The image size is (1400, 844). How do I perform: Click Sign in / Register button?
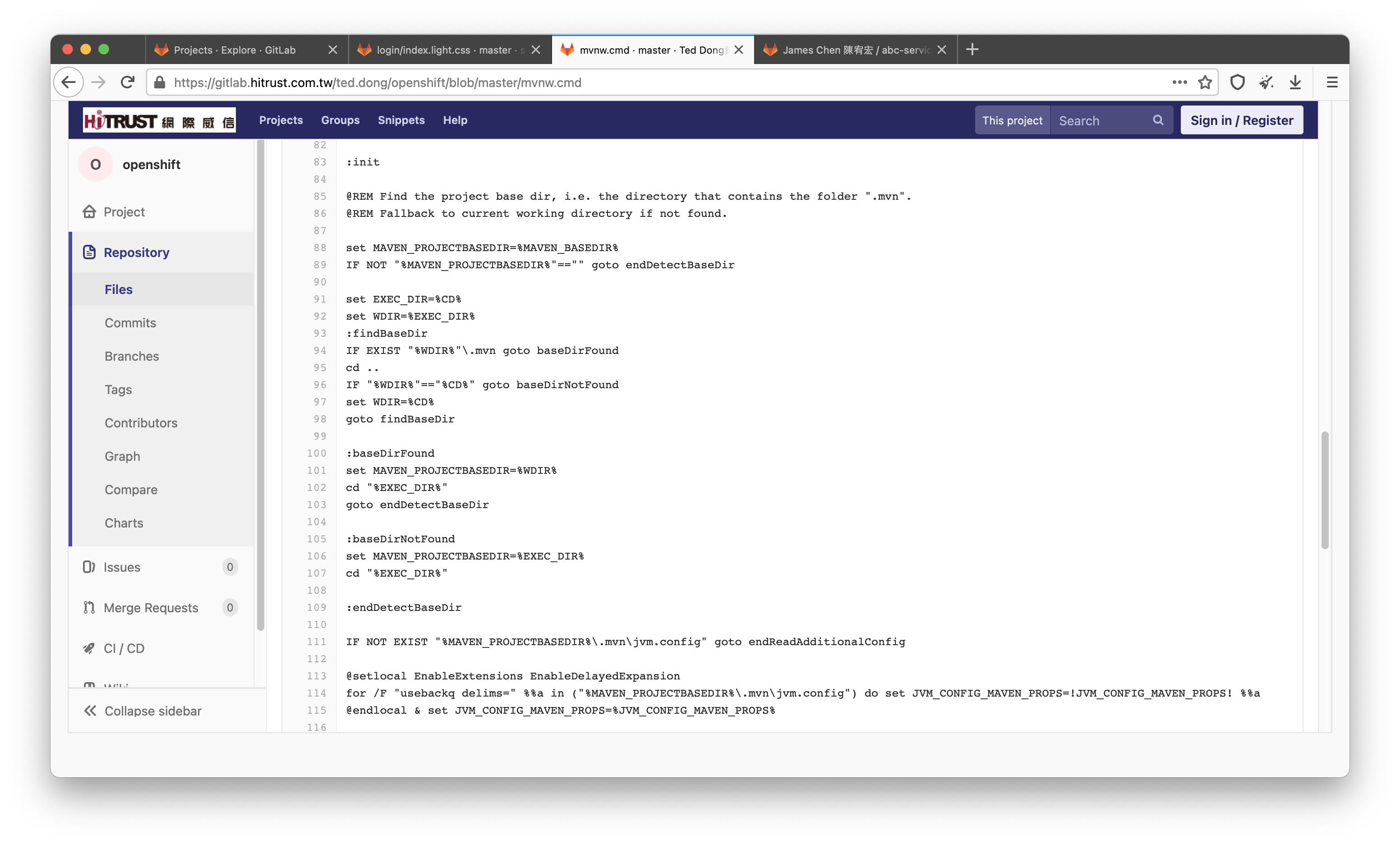(1242, 120)
